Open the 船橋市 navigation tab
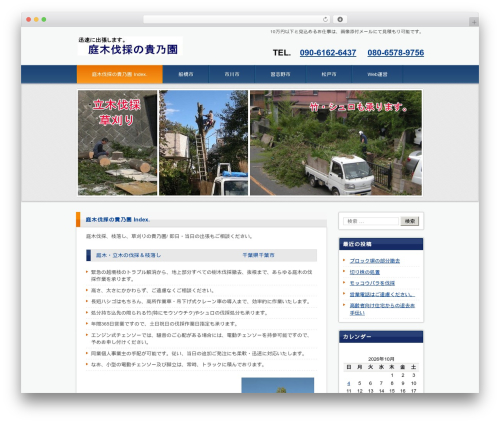Image resolution: width=500 pixels, height=423 pixels. pyautogui.click(x=186, y=74)
